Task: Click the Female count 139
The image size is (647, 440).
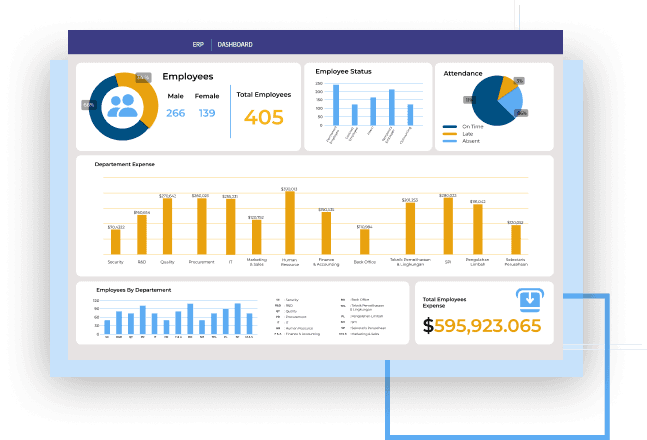Action: pos(207,113)
